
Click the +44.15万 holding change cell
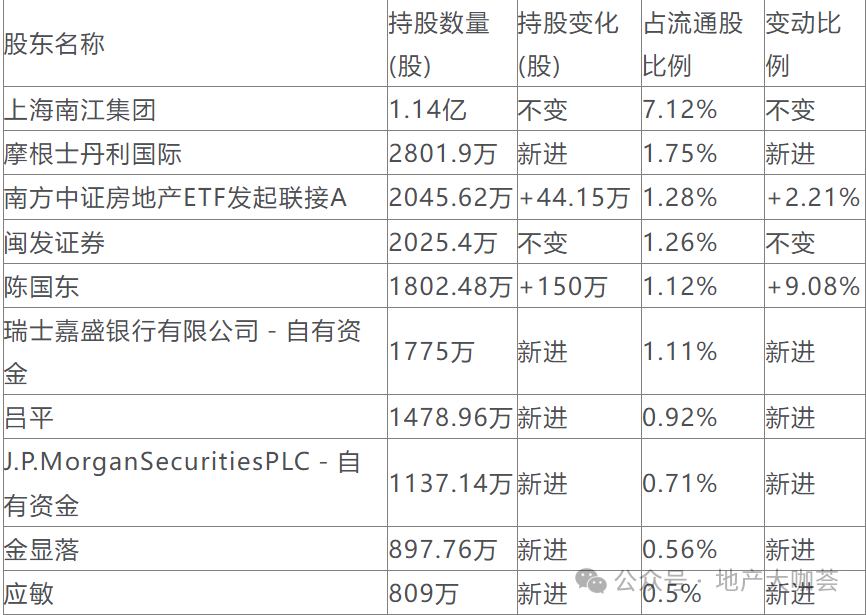pyautogui.click(x=574, y=198)
